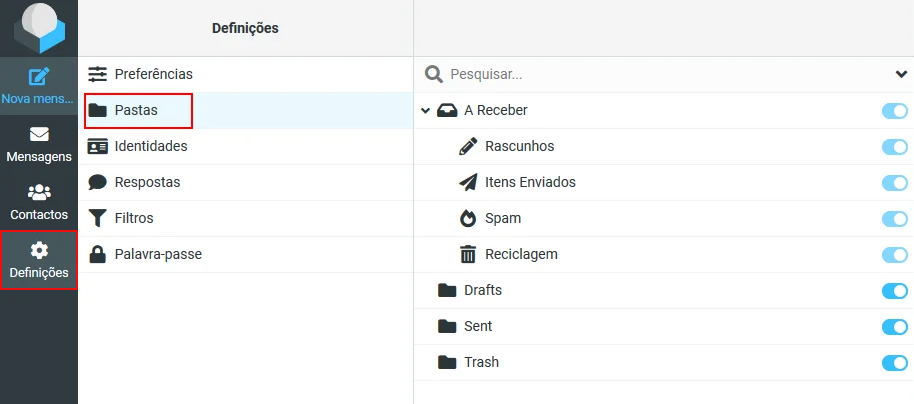Open Palavra-passe password settings
This screenshot has height=404, width=914.
click(158, 254)
